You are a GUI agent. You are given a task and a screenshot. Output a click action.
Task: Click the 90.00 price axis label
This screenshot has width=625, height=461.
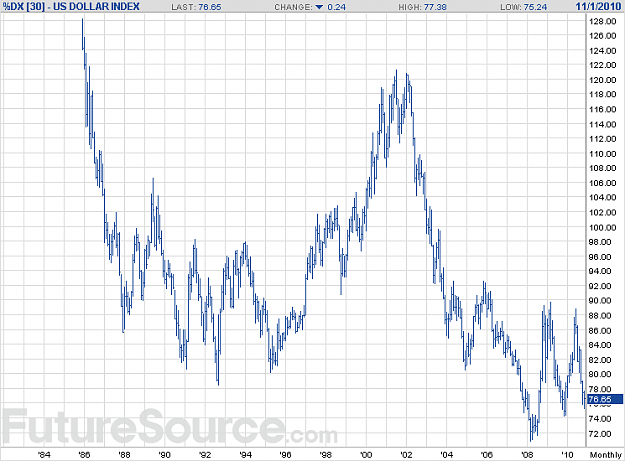tap(600, 301)
